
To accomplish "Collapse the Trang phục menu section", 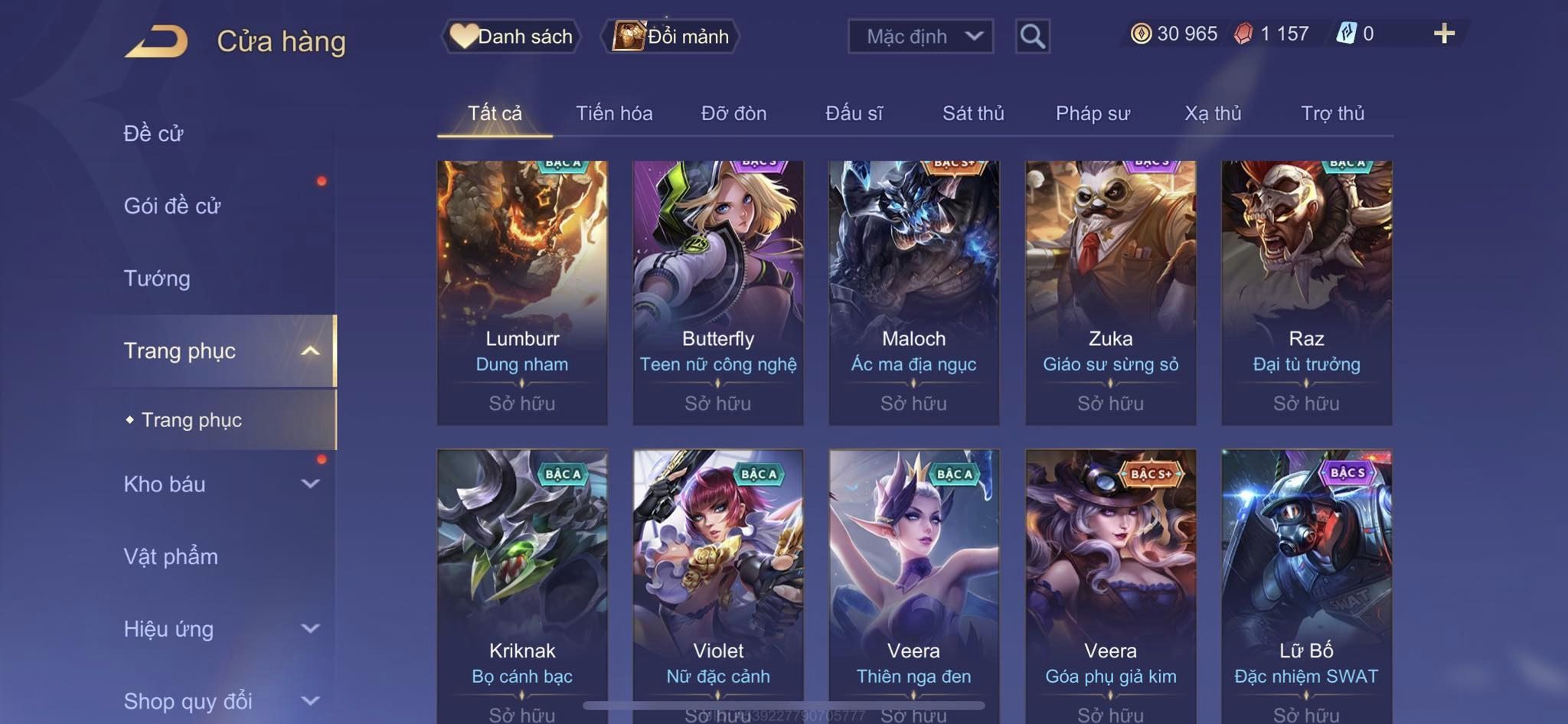I will pyautogui.click(x=220, y=351).
